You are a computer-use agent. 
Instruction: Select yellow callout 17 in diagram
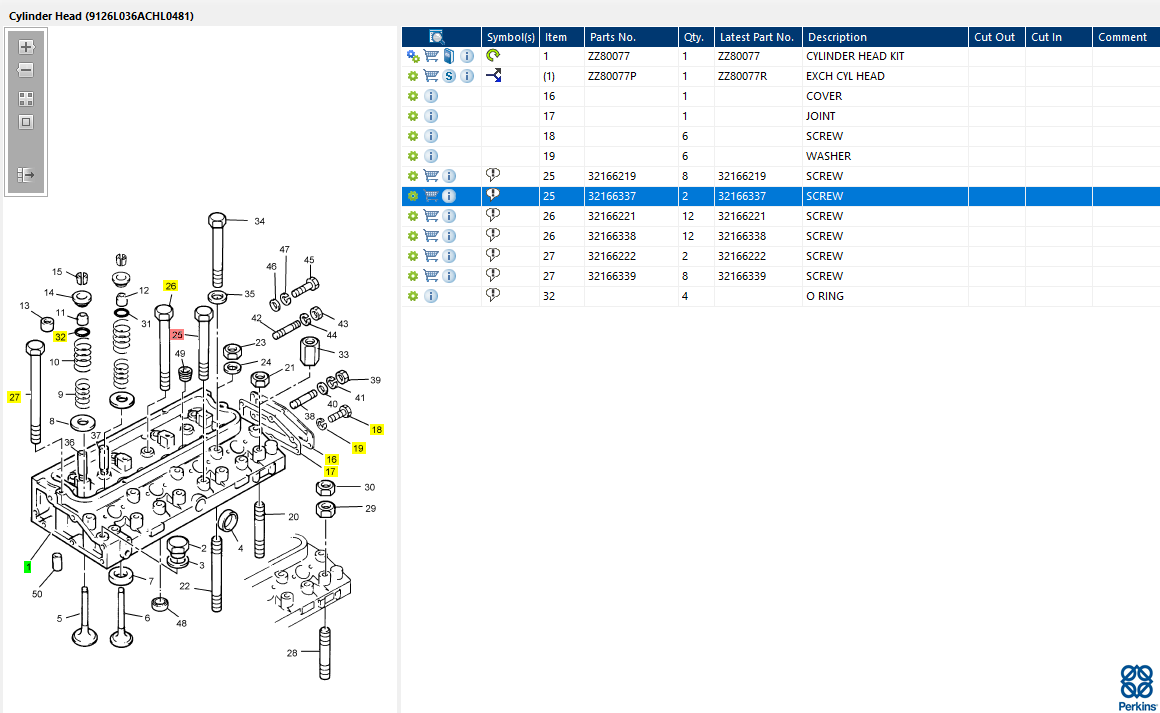click(330, 471)
